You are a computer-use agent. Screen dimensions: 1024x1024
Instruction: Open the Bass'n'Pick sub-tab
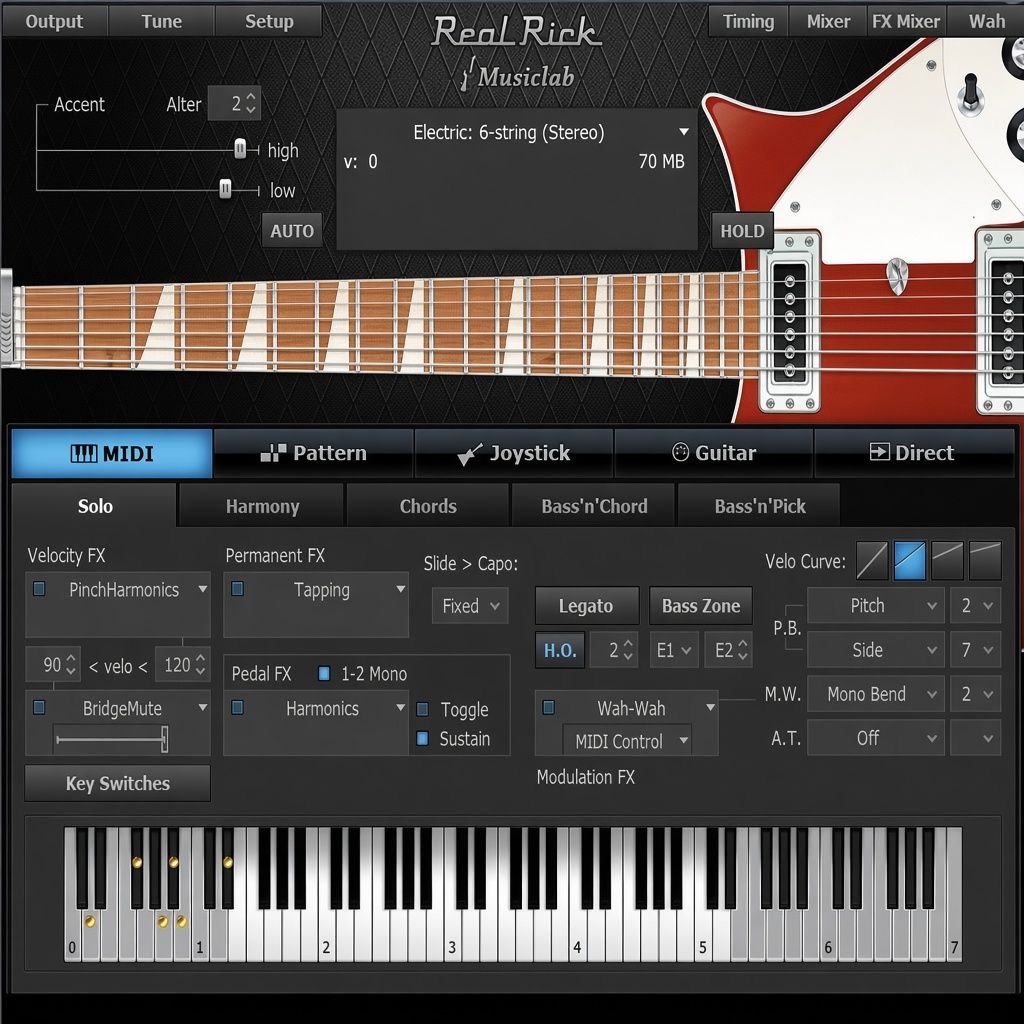[x=760, y=506]
